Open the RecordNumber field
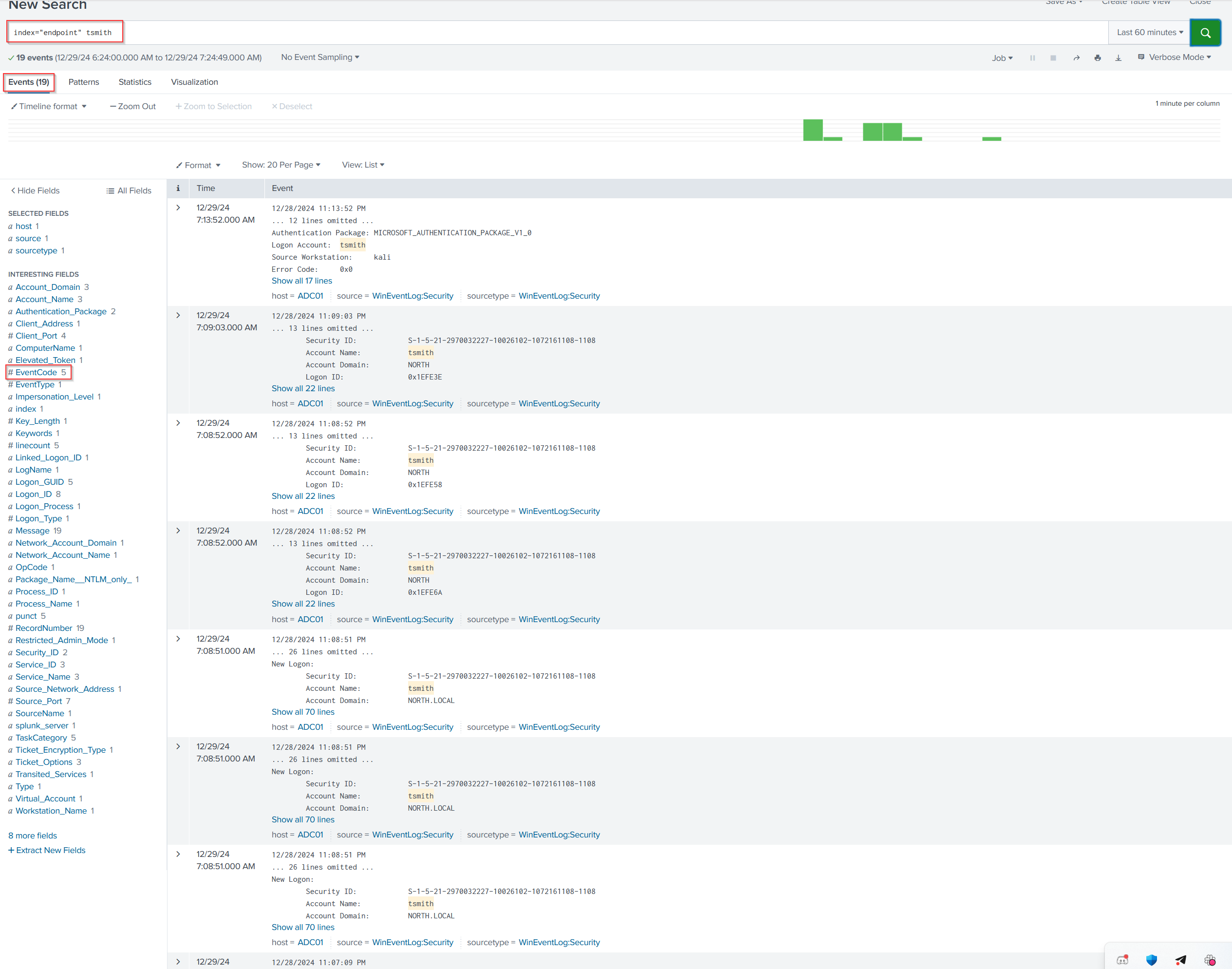This screenshot has width=1232, height=969. pos(44,628)
